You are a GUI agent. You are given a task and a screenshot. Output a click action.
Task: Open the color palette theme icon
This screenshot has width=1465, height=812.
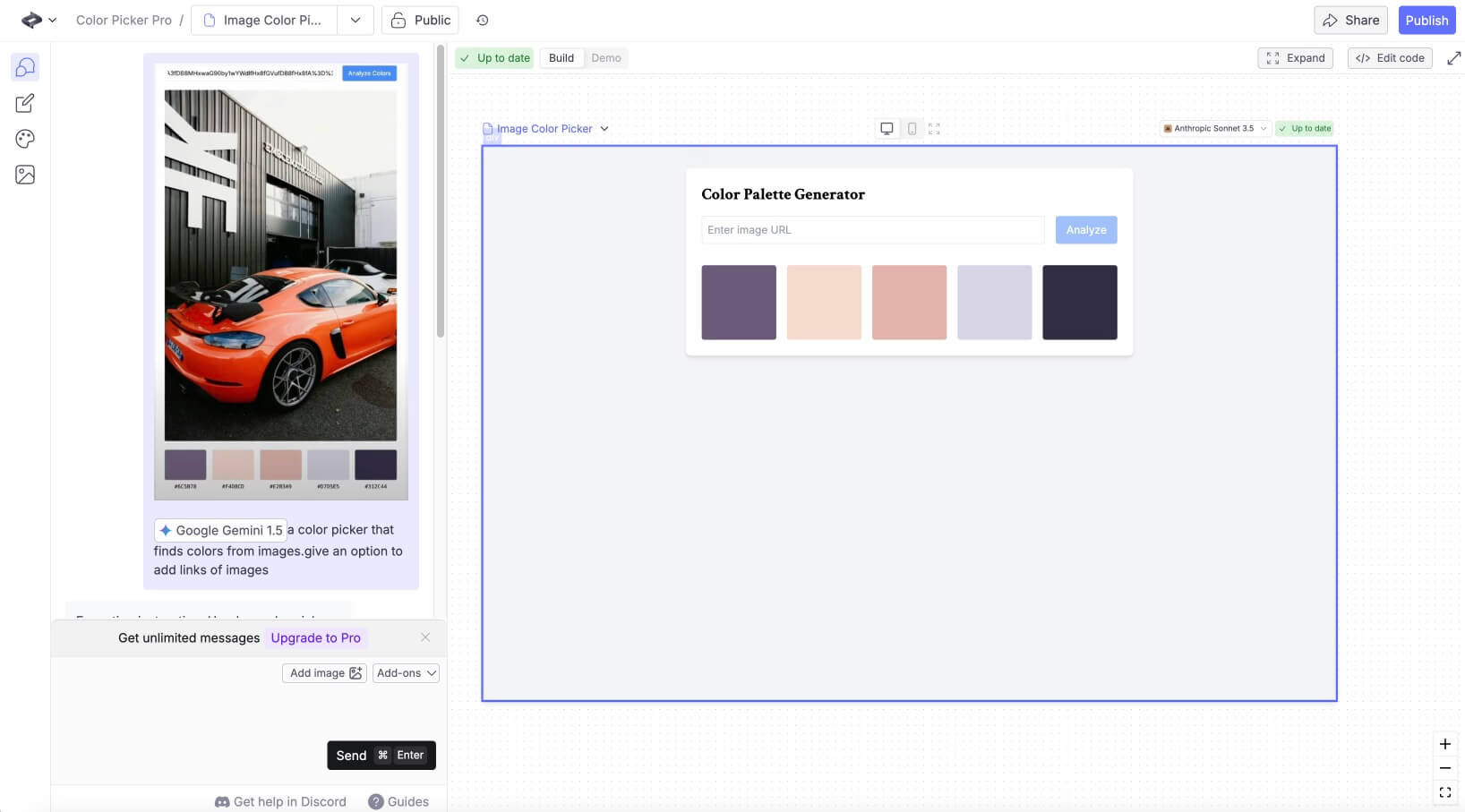point(25,139)
